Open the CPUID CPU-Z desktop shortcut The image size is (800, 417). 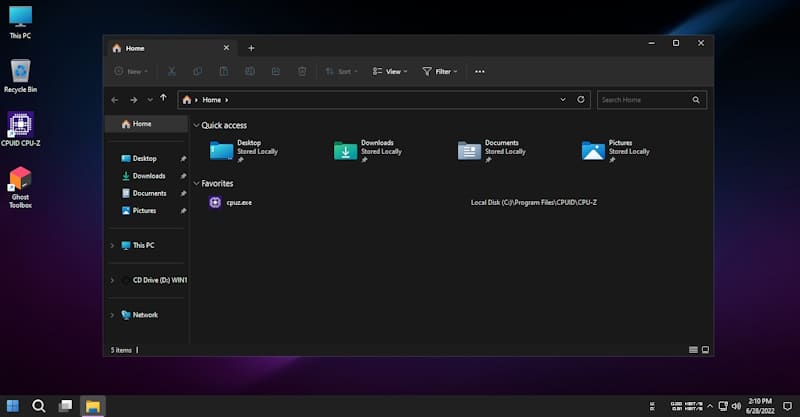pos(20,125)
